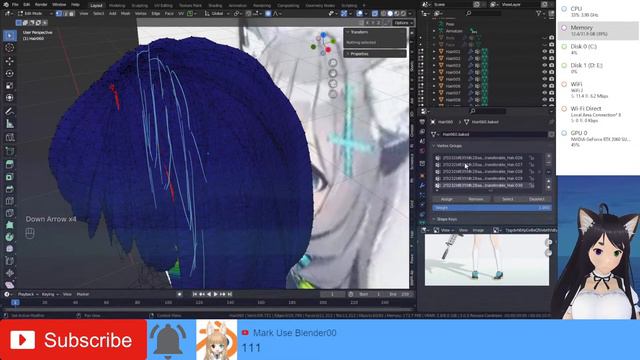Collapse the Vertex Groups panel

point(449,146)
